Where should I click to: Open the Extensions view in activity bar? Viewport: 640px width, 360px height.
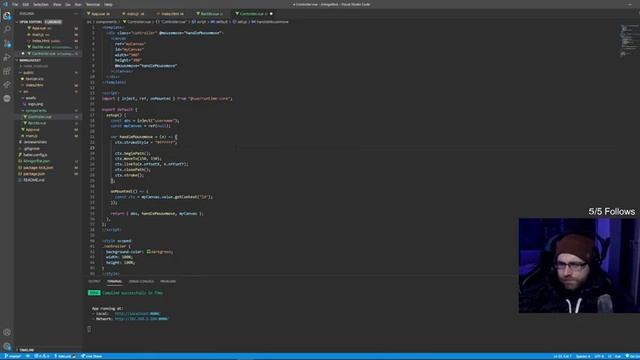pyautogui.click(x=7, y=71)
